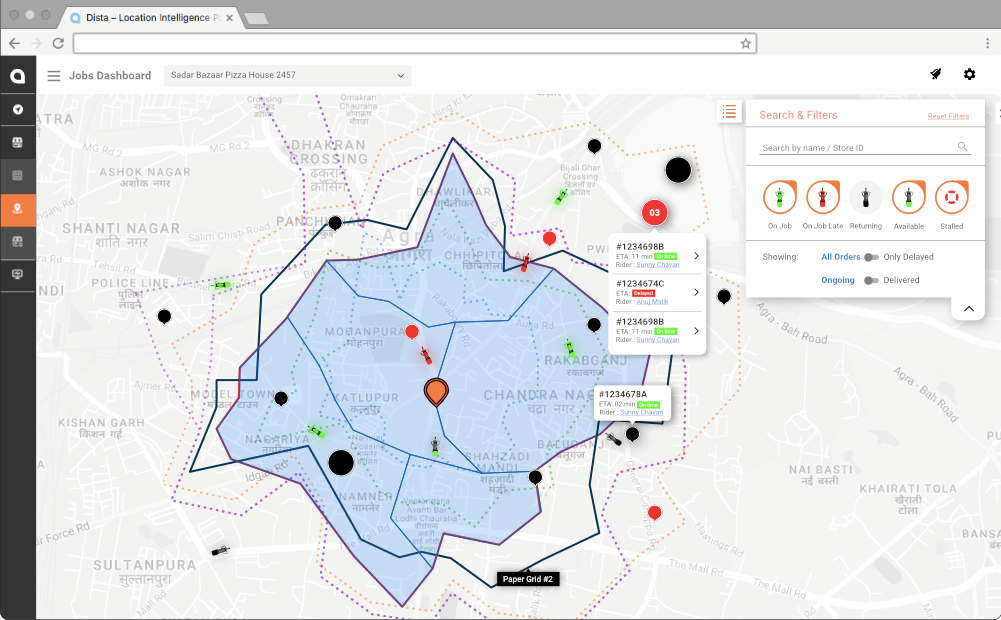Click the red 03 cluster marker
Image resolution: width=1001 pixels, height=620 pixels.
click(654, 213)
